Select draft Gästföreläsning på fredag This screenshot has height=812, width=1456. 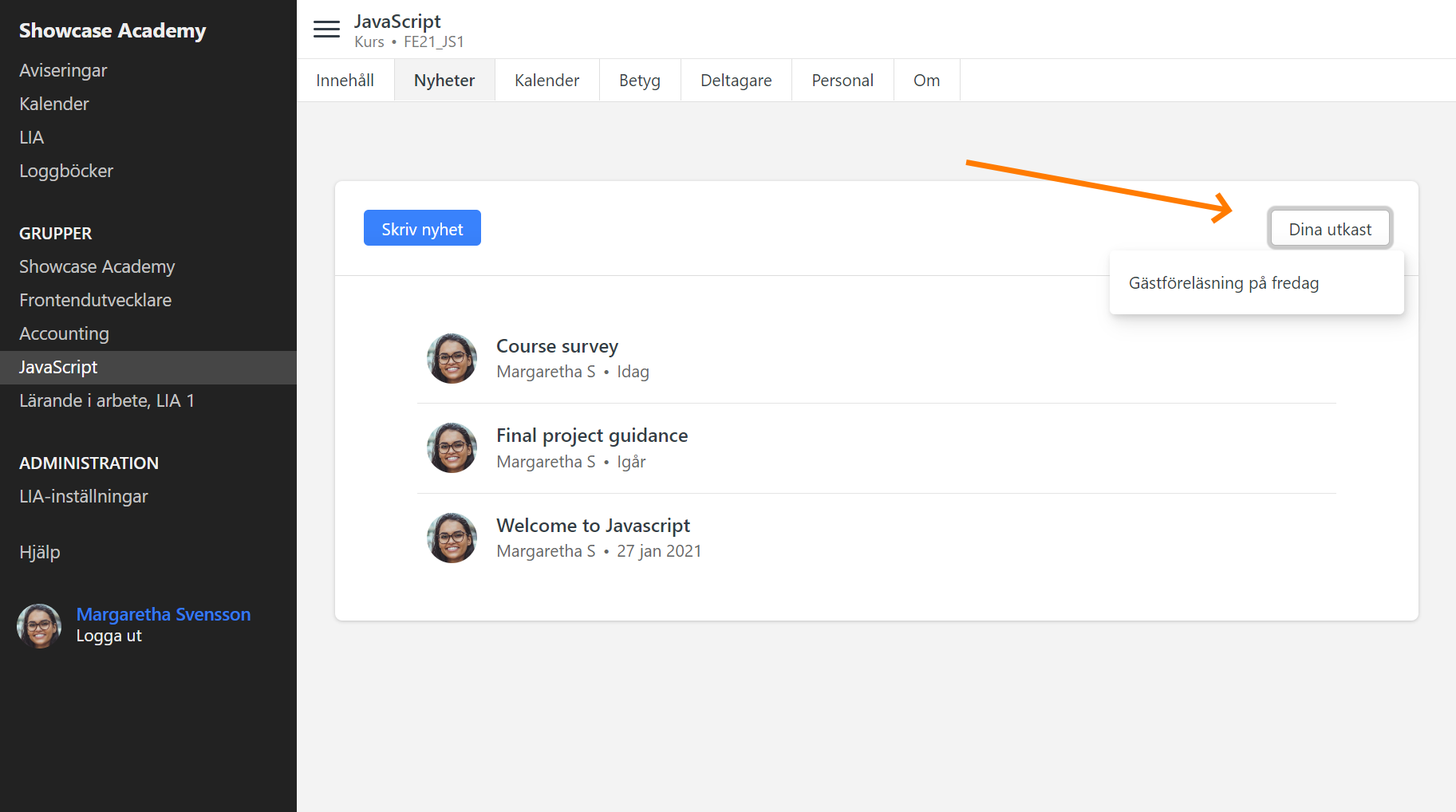[1223, 283]
